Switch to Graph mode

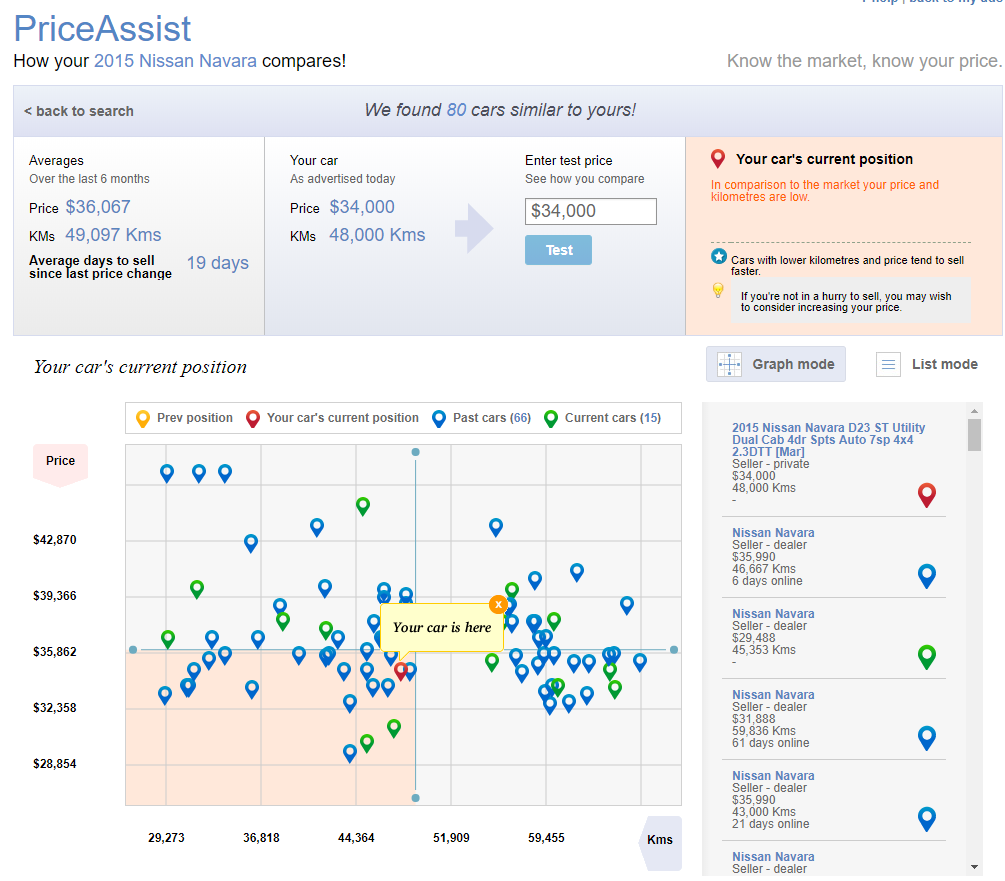(x=776, y=364)
